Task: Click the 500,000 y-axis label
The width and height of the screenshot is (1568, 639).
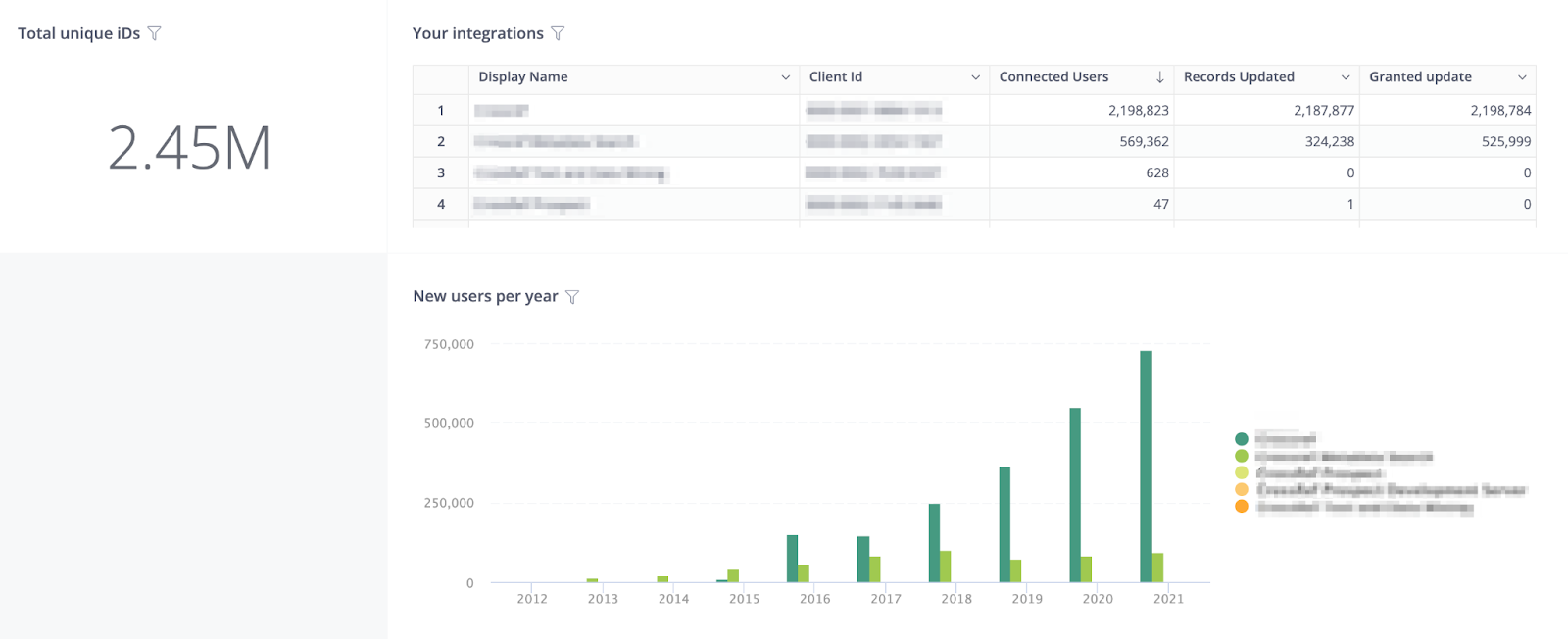Action: (449, 423)
